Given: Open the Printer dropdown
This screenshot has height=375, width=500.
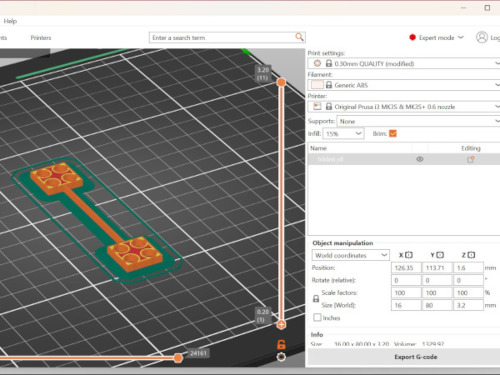Looking at the screenshot, I should coord(404,106).
